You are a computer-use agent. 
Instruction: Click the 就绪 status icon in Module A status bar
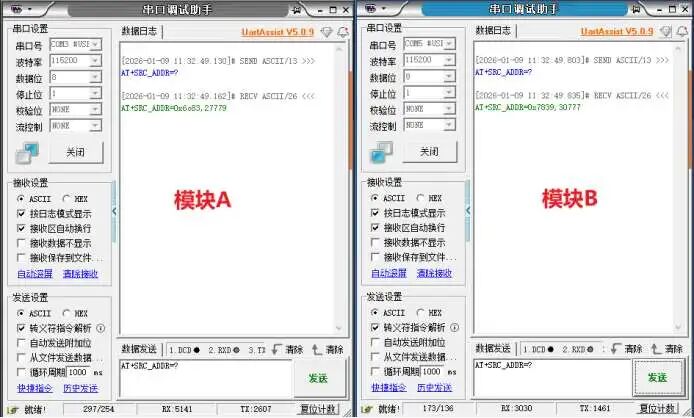click(11, 409)
